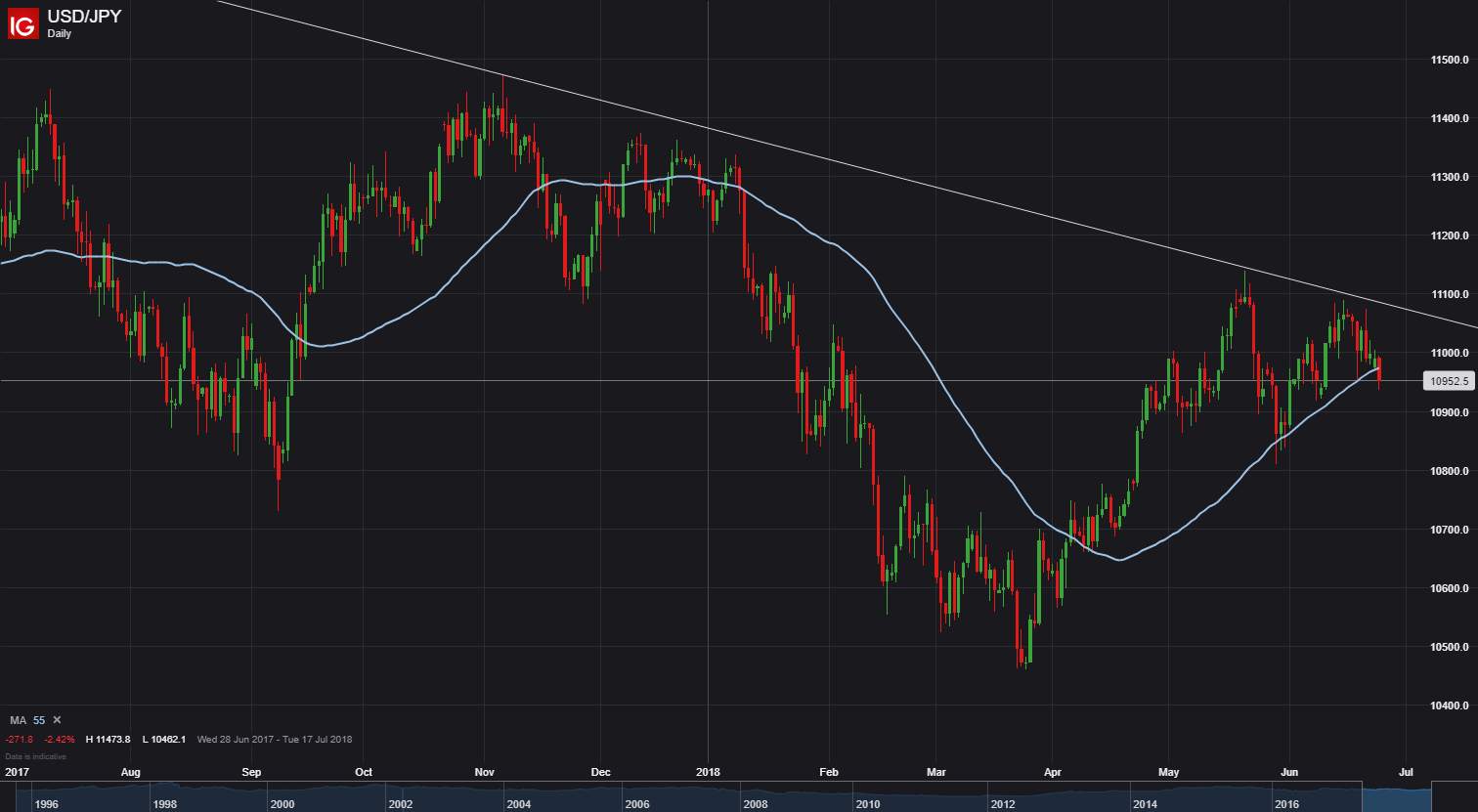
Task: Click the 2016 marker in the navigator
Action: (1286, 804)
